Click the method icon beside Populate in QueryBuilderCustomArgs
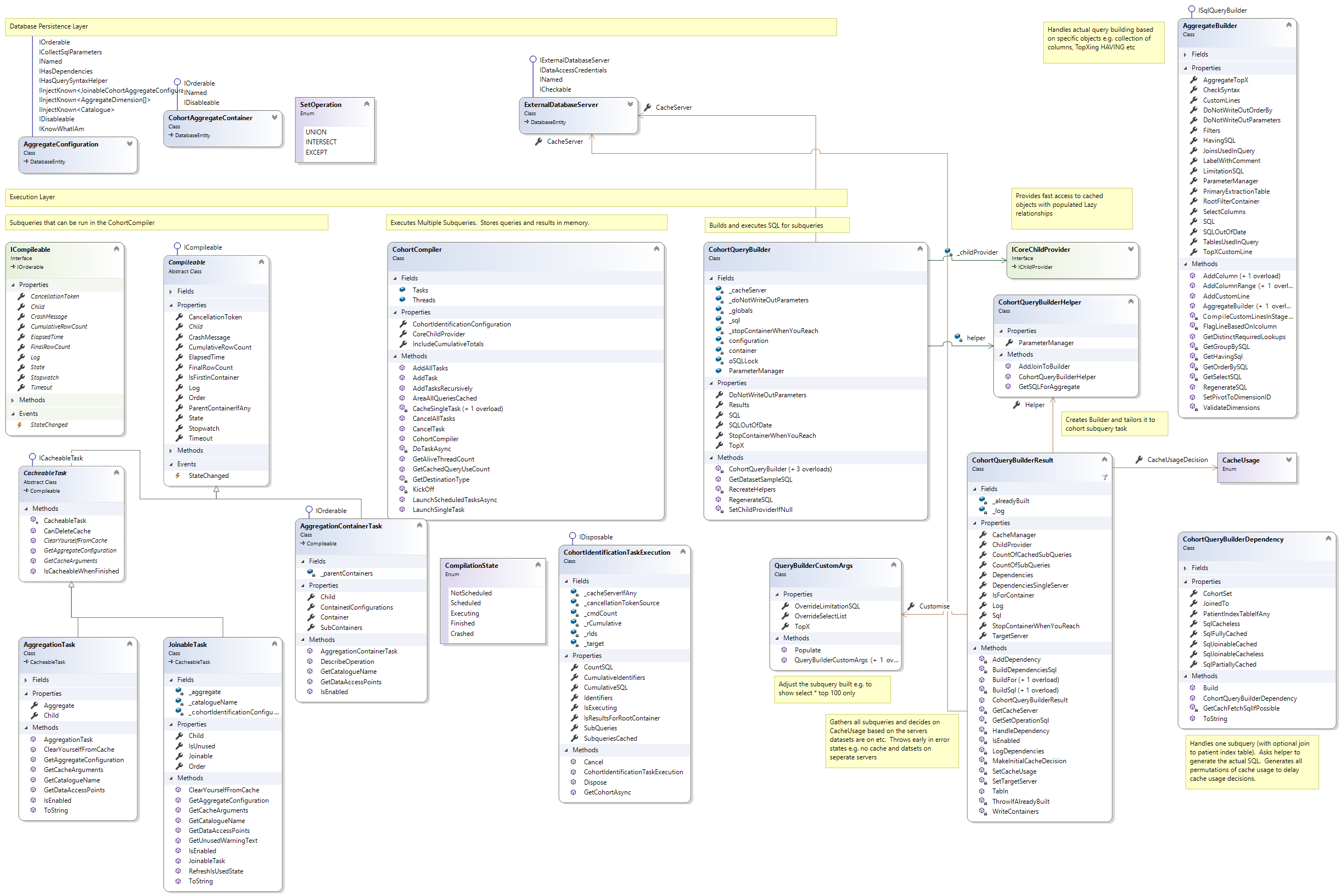The height and width of the screenshot is (896, 1341). [x=784, y=650]
